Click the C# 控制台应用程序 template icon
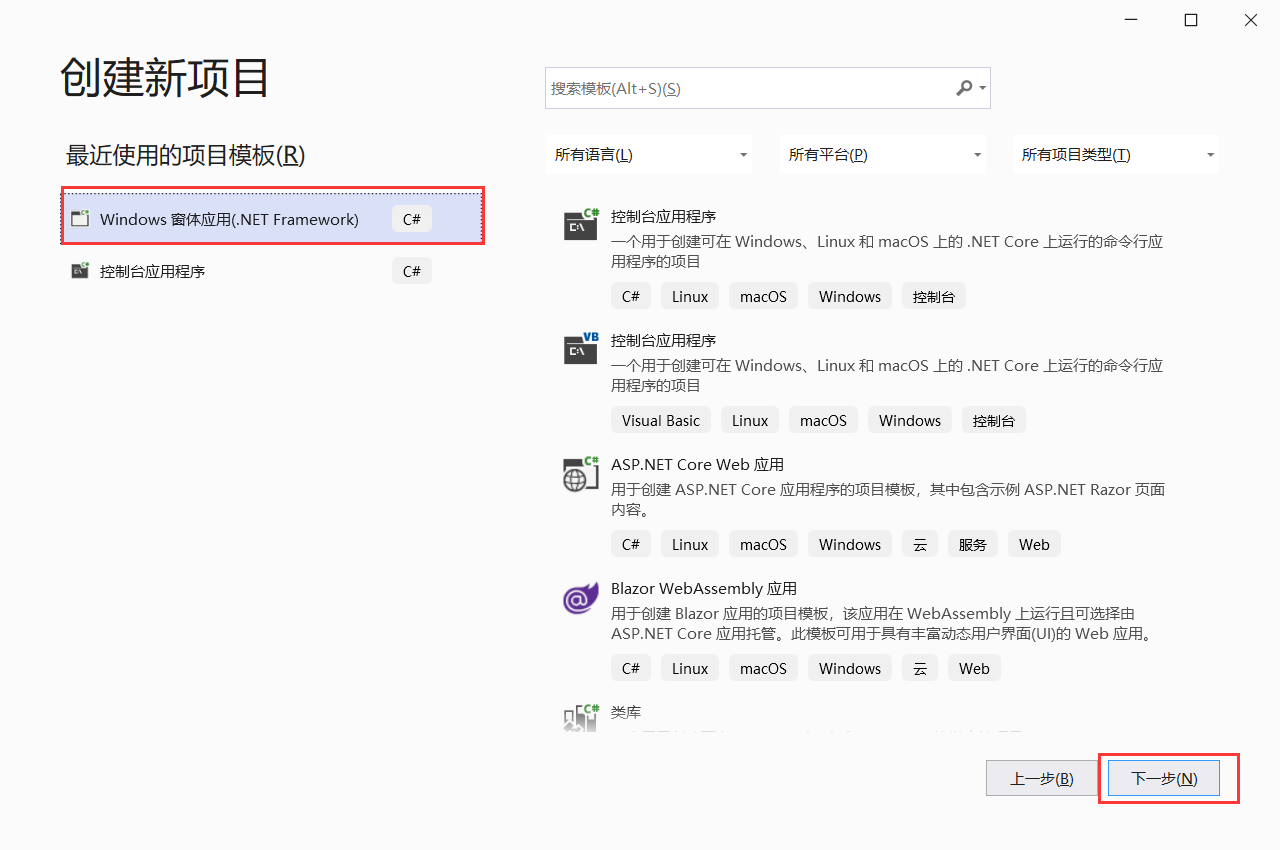This screenshot has height=850, width=1280. coord(580,224)
